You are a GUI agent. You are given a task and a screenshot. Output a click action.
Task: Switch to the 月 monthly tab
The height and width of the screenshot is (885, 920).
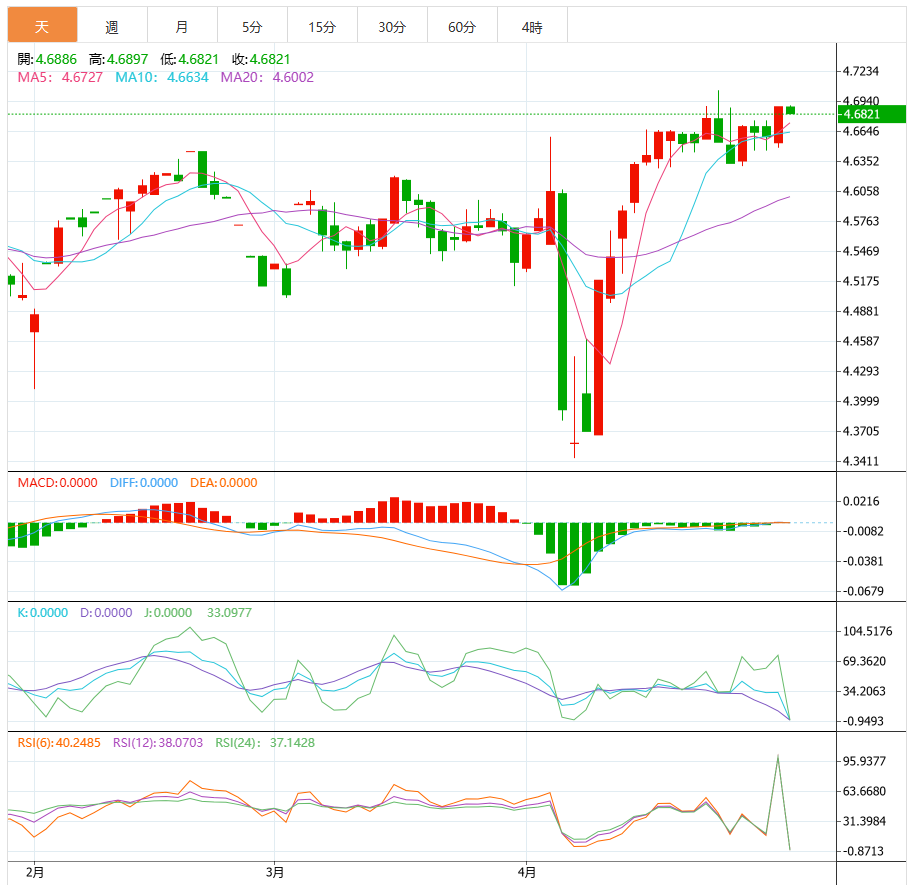[x=182, y=26]
